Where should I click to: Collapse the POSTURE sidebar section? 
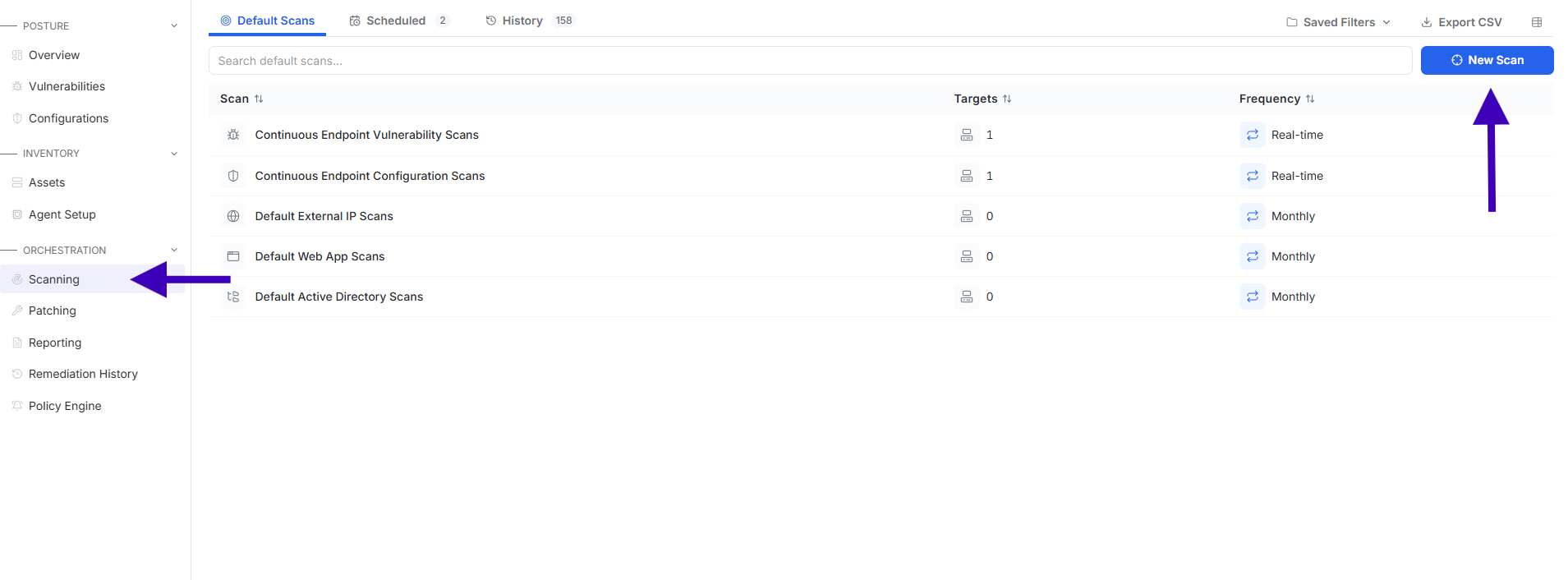coord(174,25)
